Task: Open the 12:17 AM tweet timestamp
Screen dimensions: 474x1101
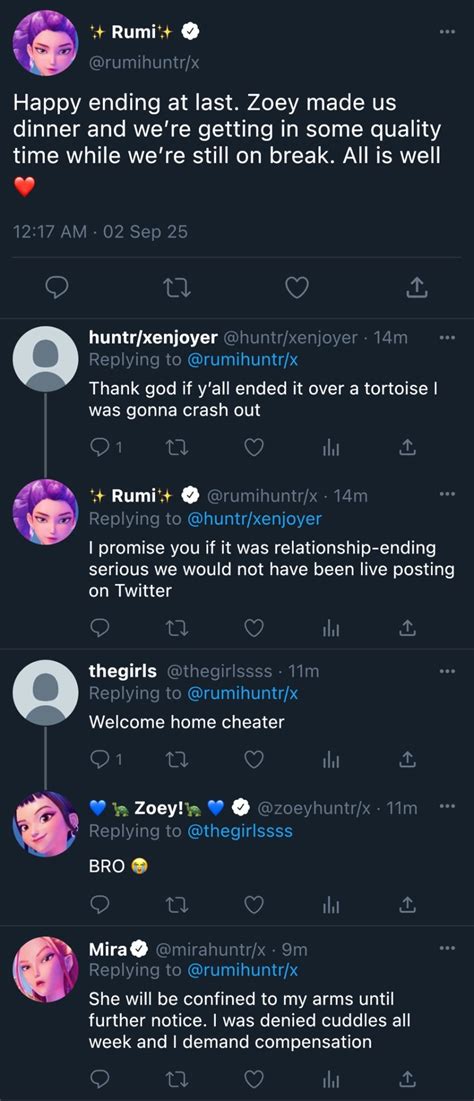Action: click(51, 232)
